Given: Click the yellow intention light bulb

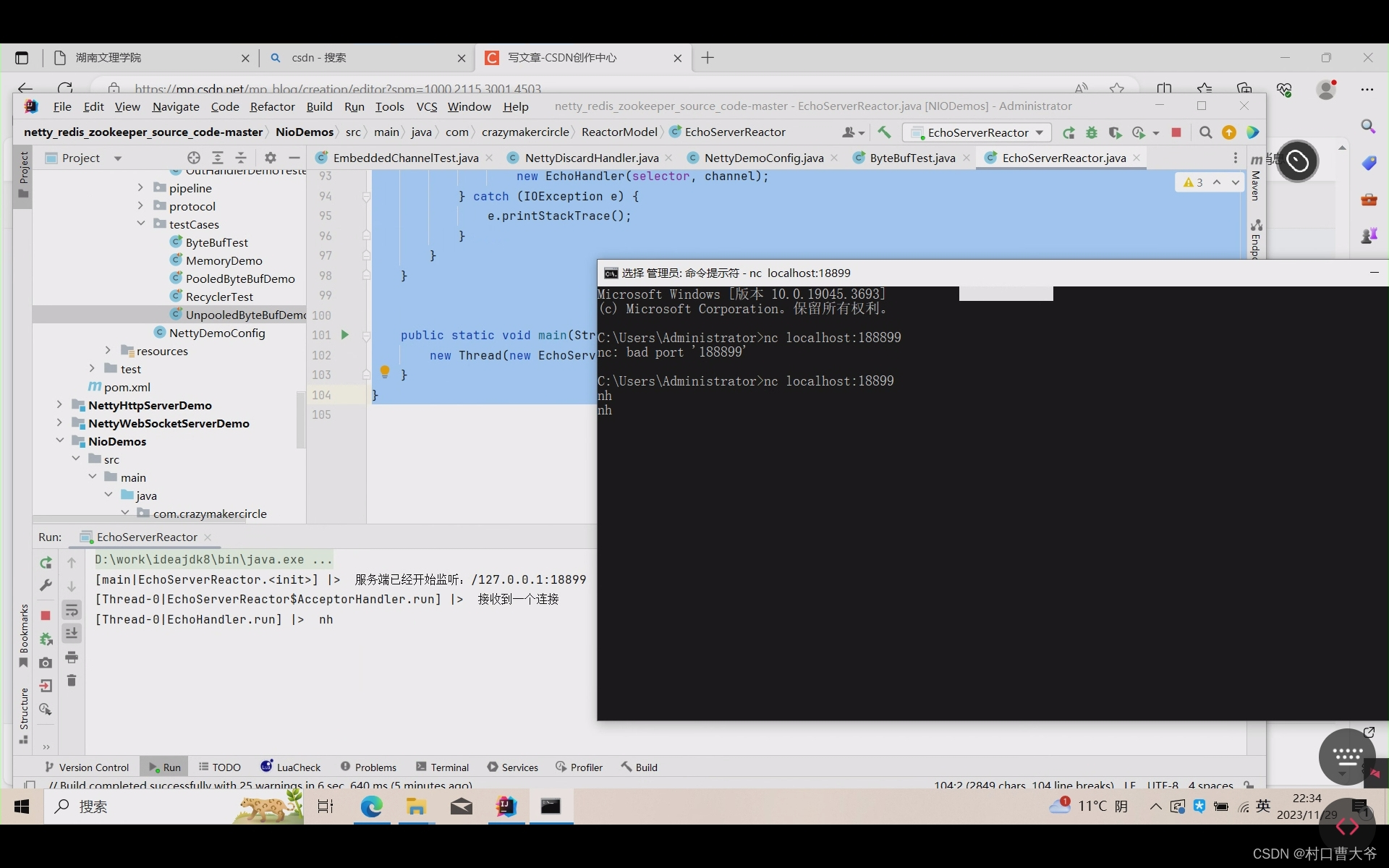Looking at the screenshot, I should click(x=385, y=372).
